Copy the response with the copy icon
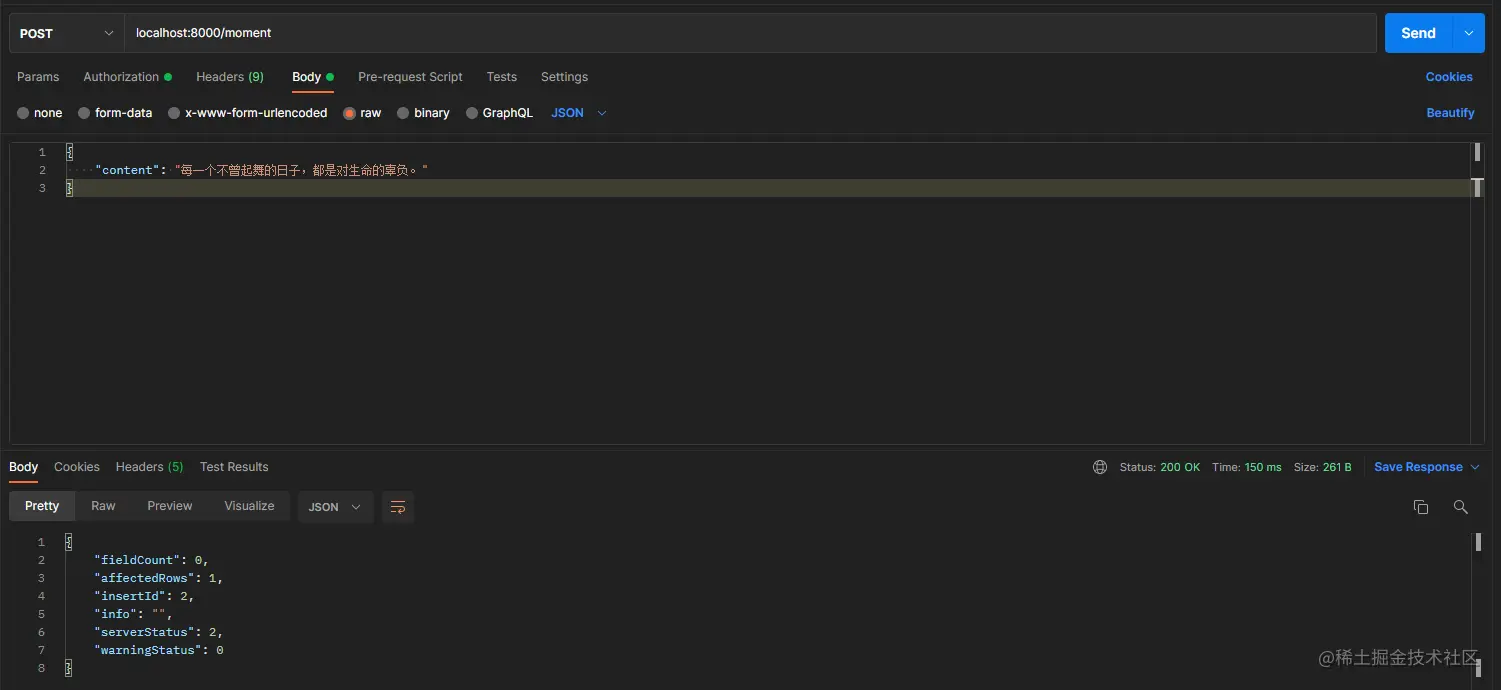The image size is (1501, 690). 1421,507
